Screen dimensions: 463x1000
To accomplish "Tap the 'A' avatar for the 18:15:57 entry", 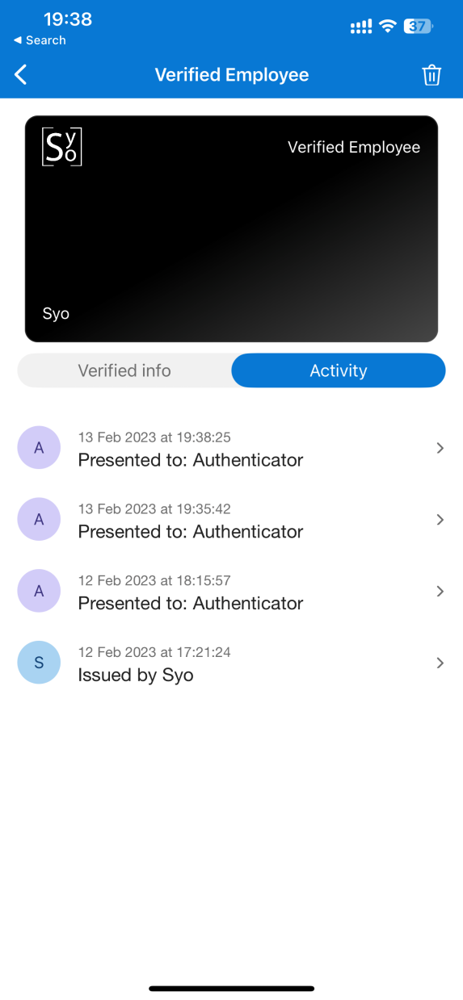I will click(x=39, y=591).
